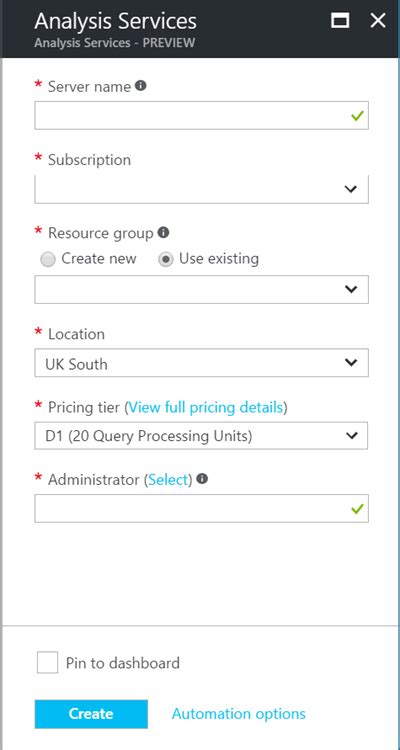This screenshot has height=750, width=400.
Task: Focus the Server name text field
Action: [x=201, y=115]
